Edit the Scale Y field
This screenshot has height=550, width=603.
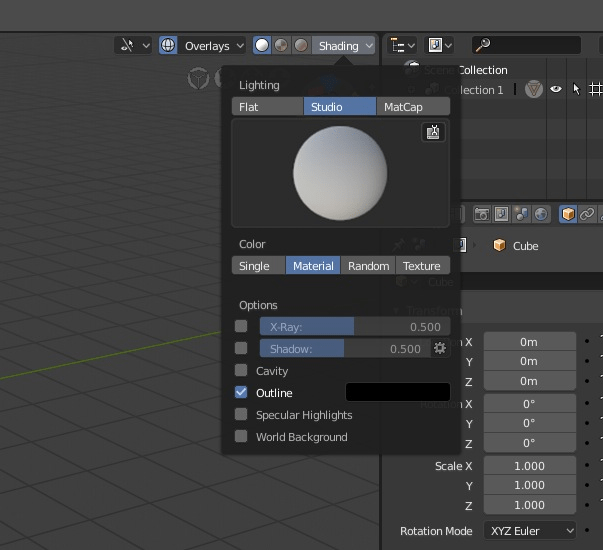click(530, 485)
